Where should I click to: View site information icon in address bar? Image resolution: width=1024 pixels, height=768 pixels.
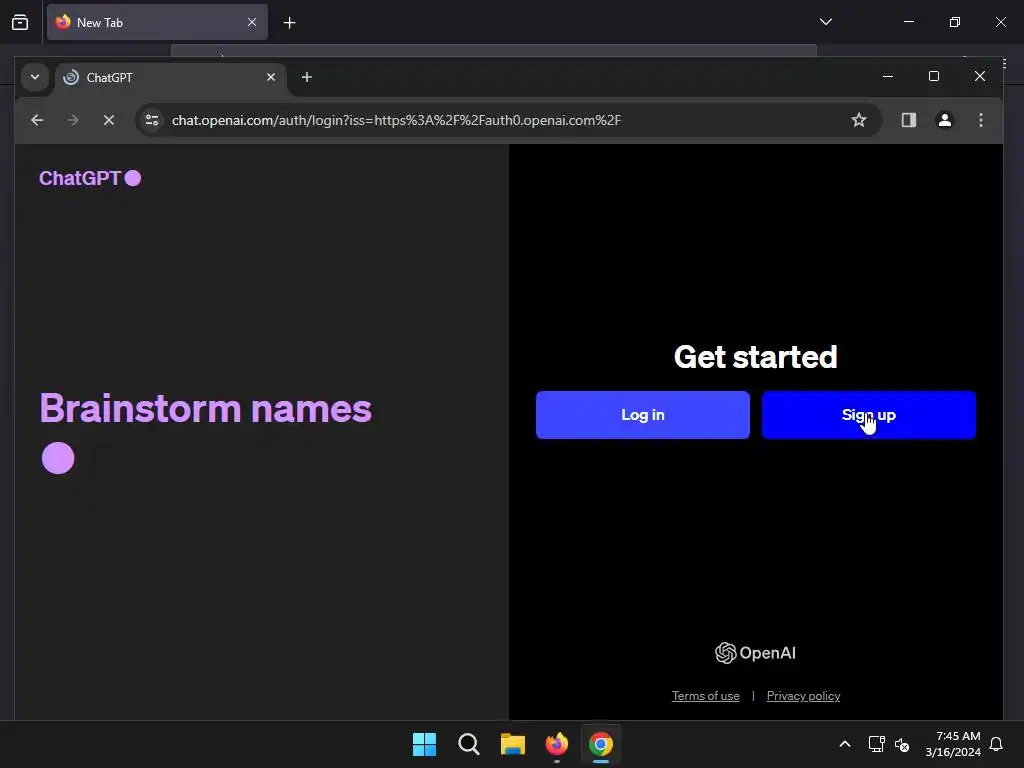pyautogui.click(x=152, y=120)
